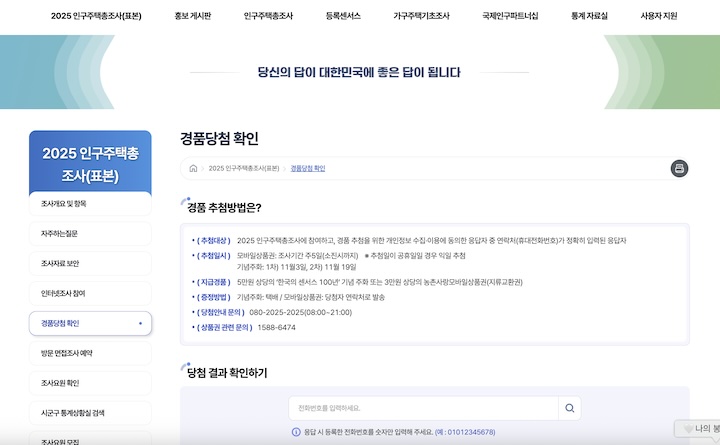Click the (증정방법) label

[x=214, y=297]
